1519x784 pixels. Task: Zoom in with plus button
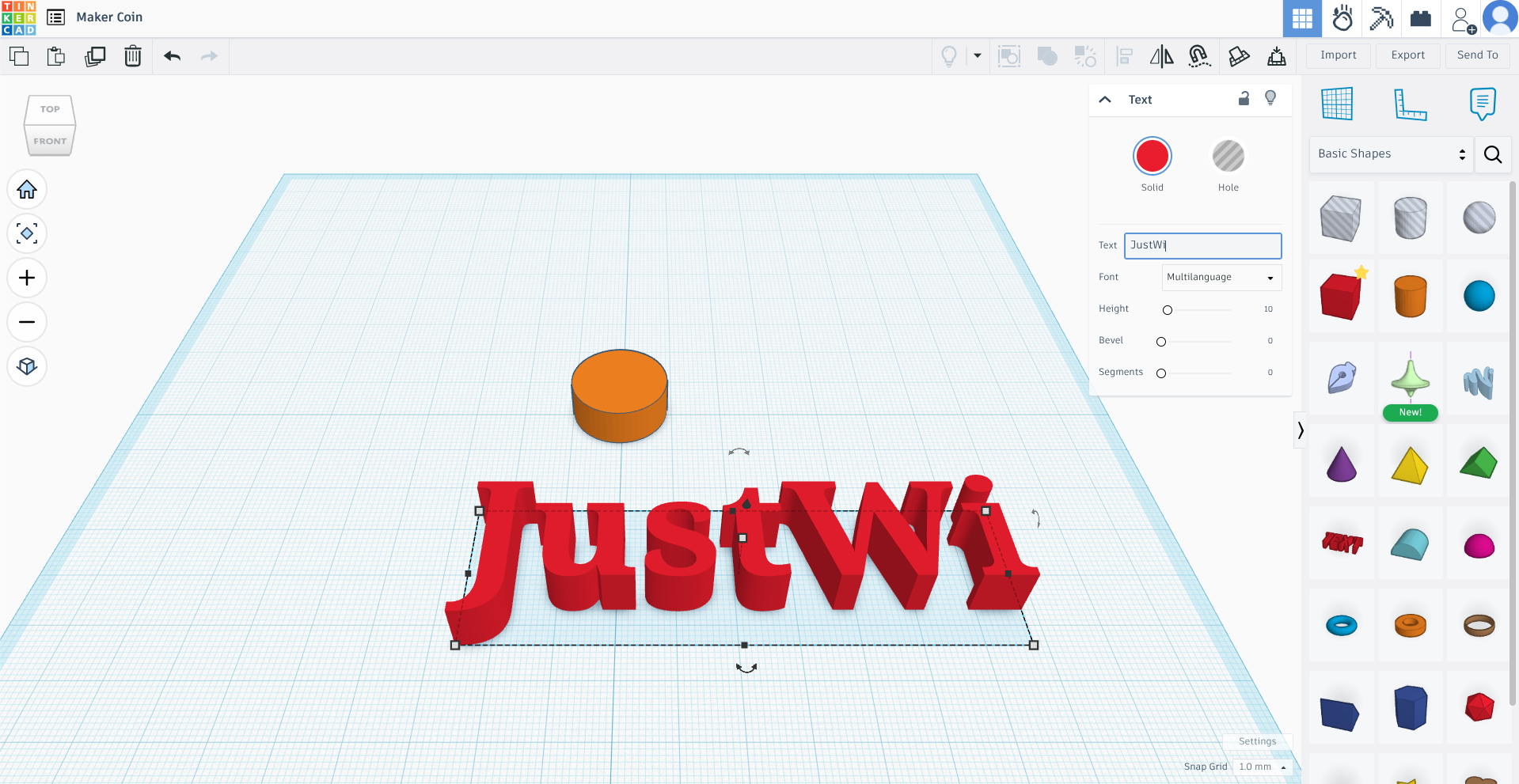pos(27,278)
